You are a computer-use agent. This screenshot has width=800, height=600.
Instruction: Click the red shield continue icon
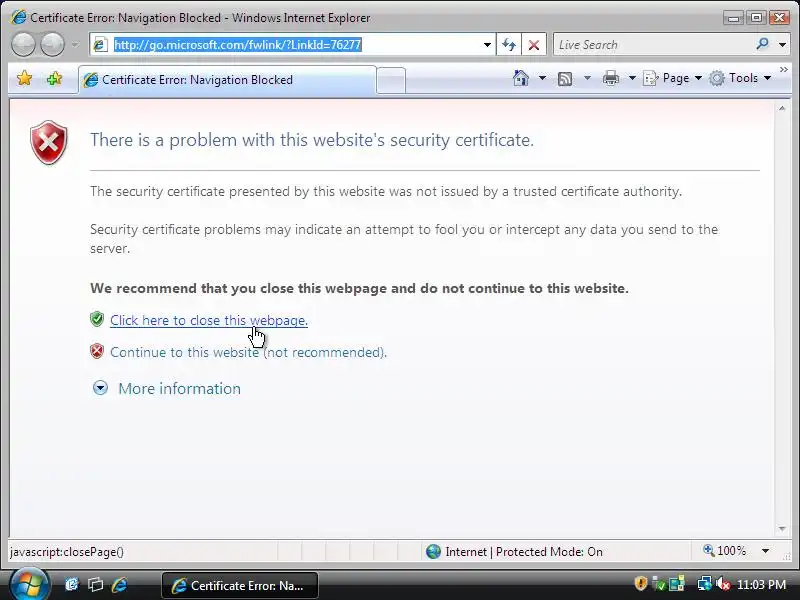click(x=97, y=352)
